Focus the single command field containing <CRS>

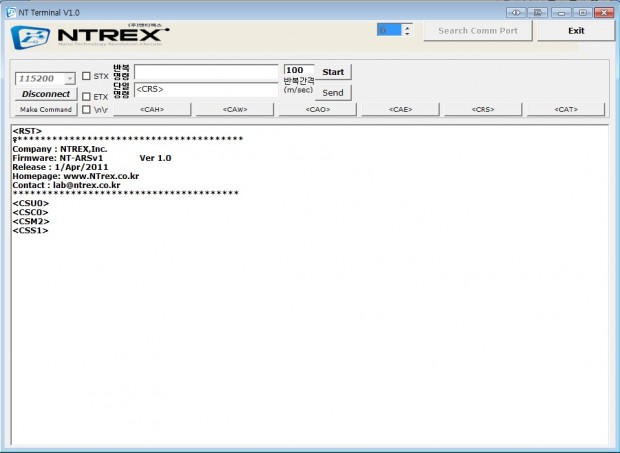(206, 90)
